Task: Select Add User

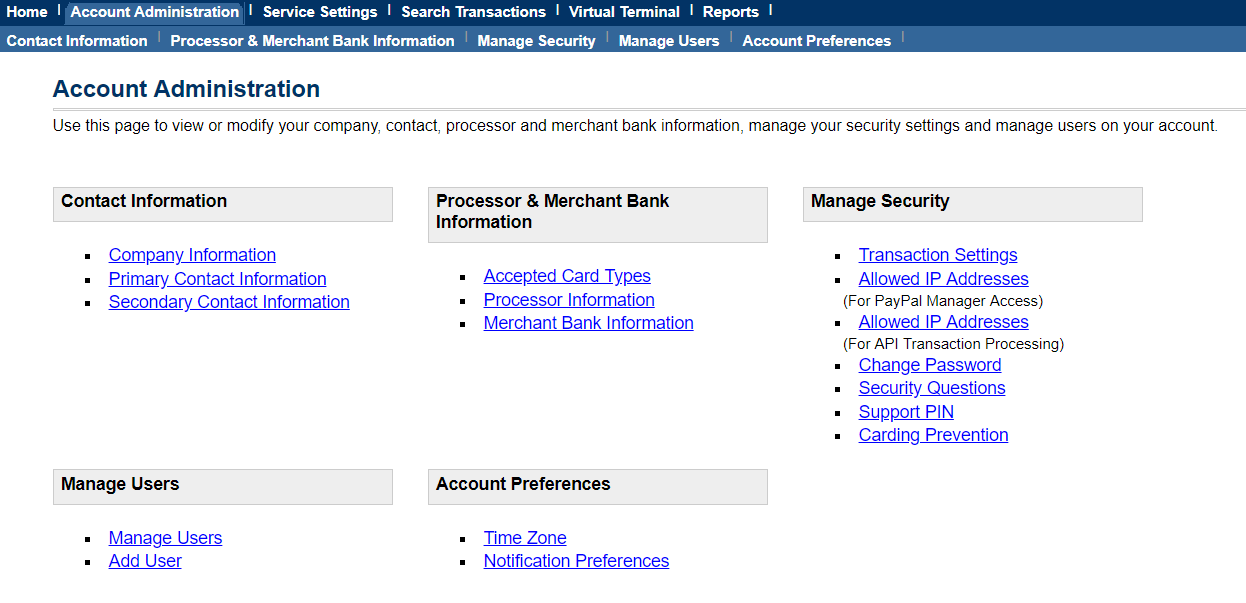Action: (144, 560)
